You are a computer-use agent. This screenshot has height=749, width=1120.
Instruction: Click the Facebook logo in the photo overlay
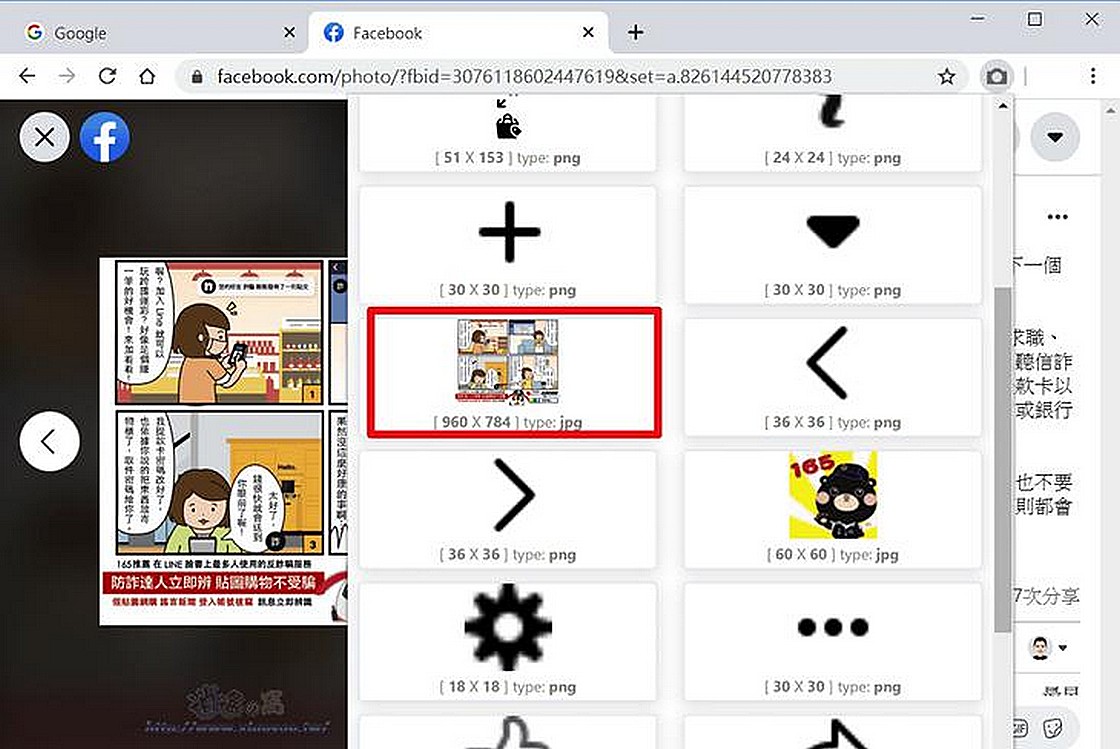(x=104, y=136)
